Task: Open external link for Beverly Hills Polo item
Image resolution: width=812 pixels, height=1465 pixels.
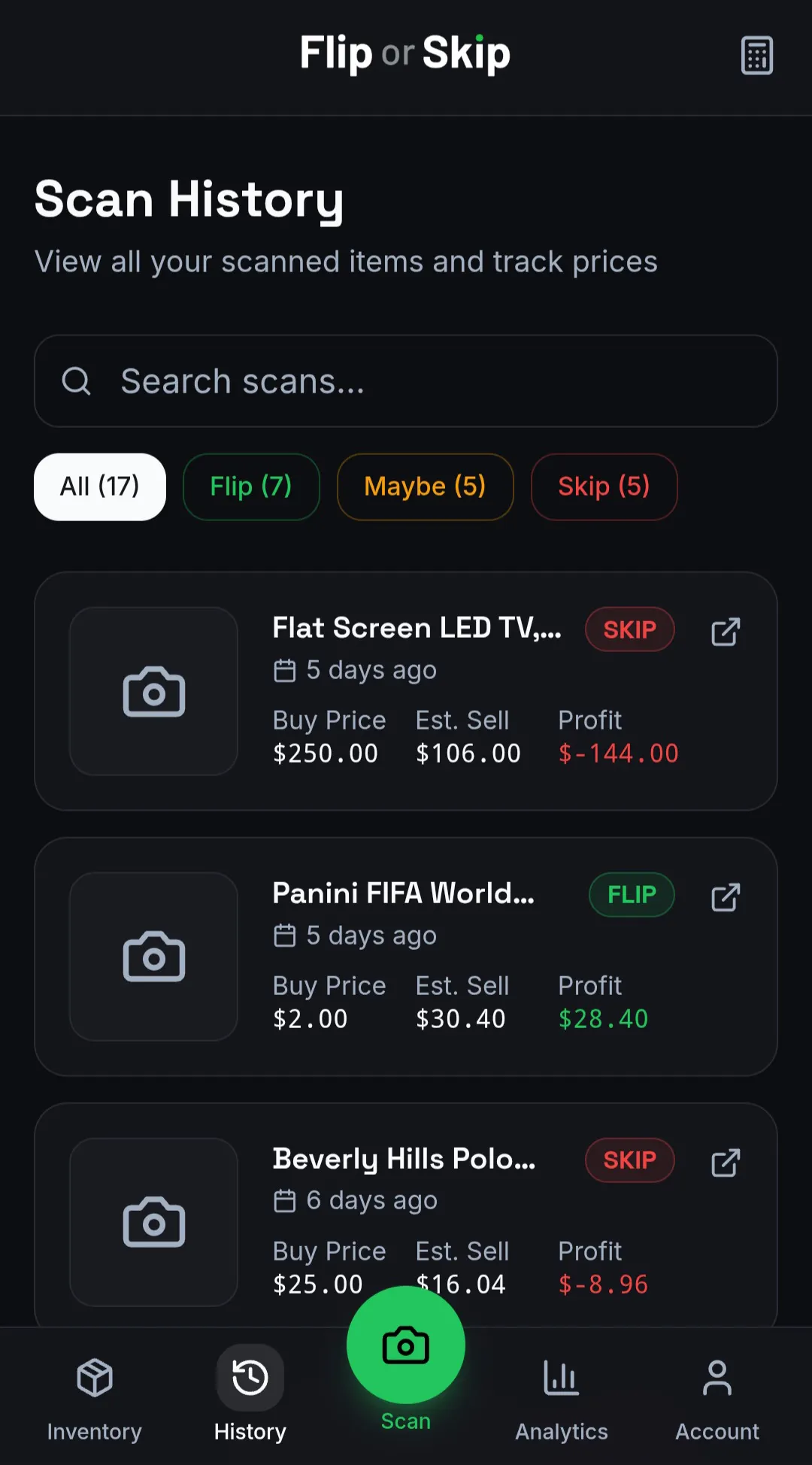Action: click(726, 1163)
